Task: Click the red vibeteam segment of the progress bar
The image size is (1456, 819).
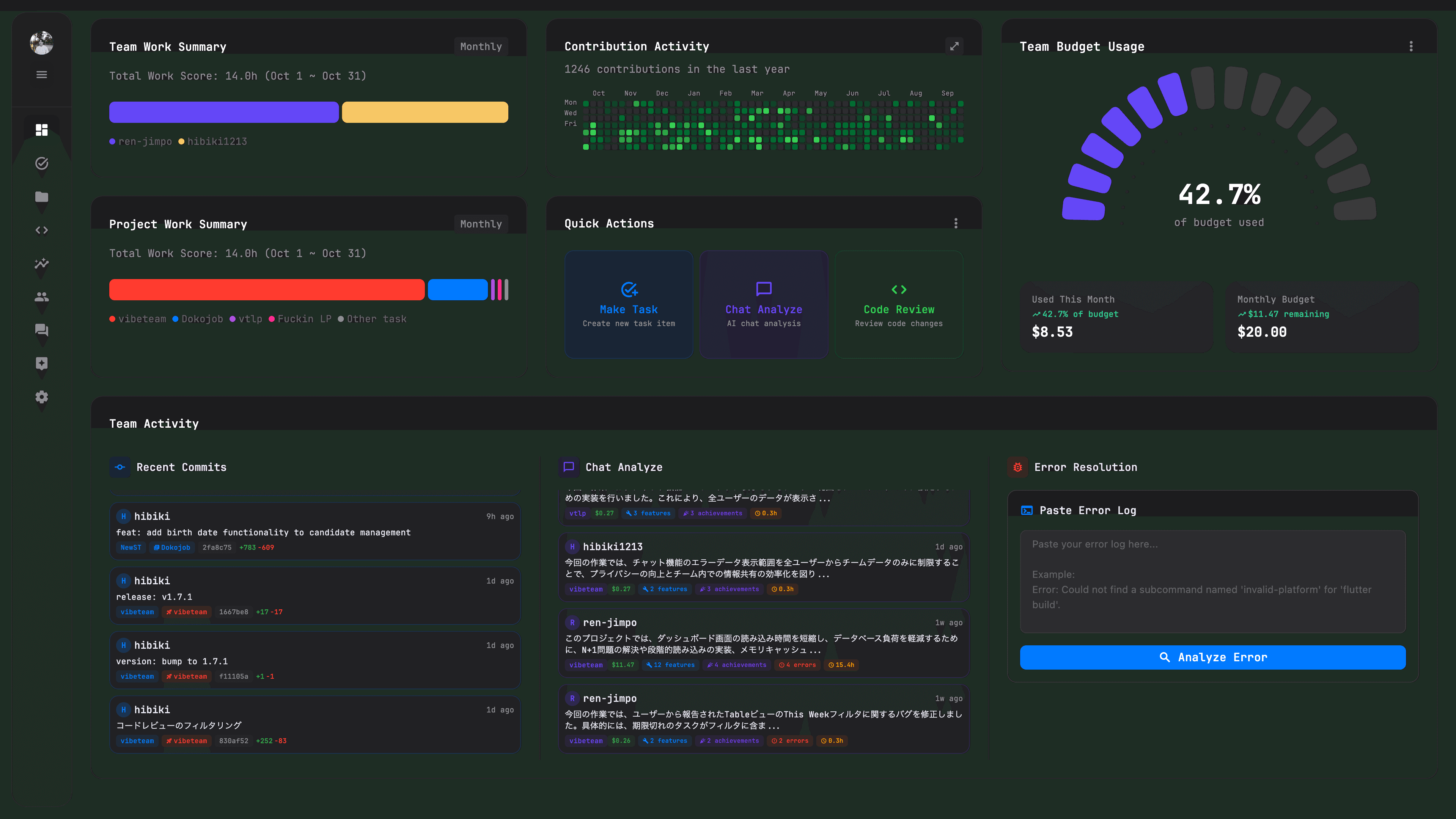Action: click(x=266, y=289)
